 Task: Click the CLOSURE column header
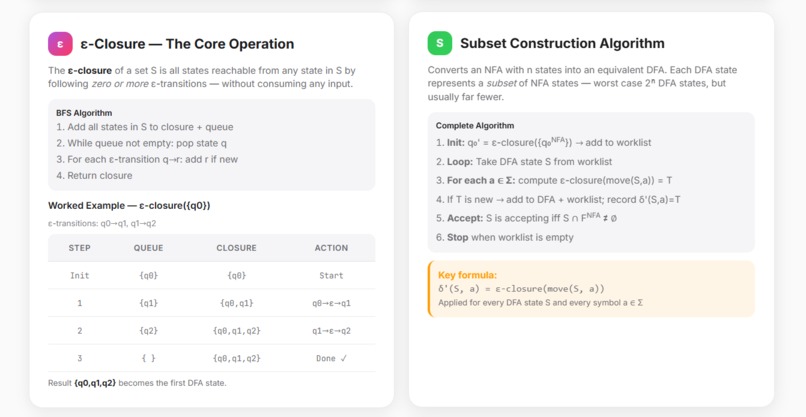236,248
